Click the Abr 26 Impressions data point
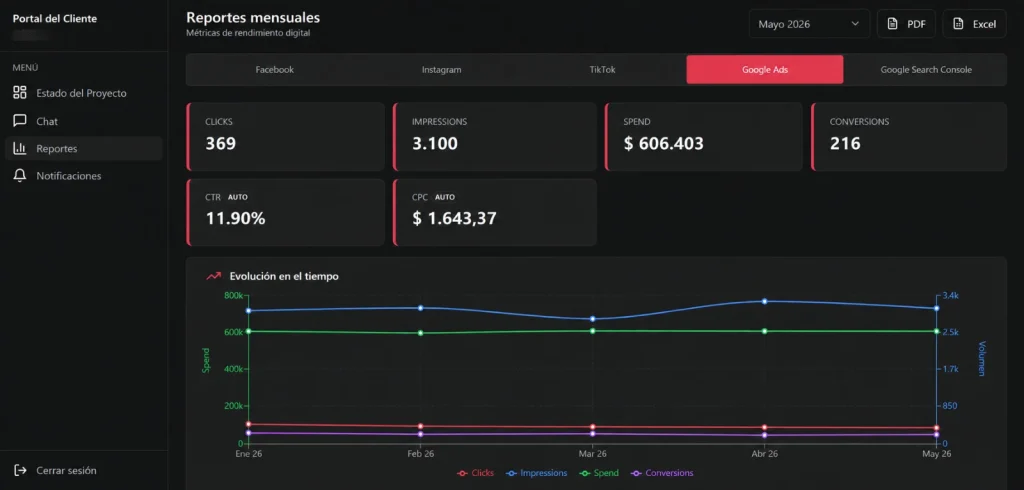This screenshot has height=490, width=1024. pos(764,301)
